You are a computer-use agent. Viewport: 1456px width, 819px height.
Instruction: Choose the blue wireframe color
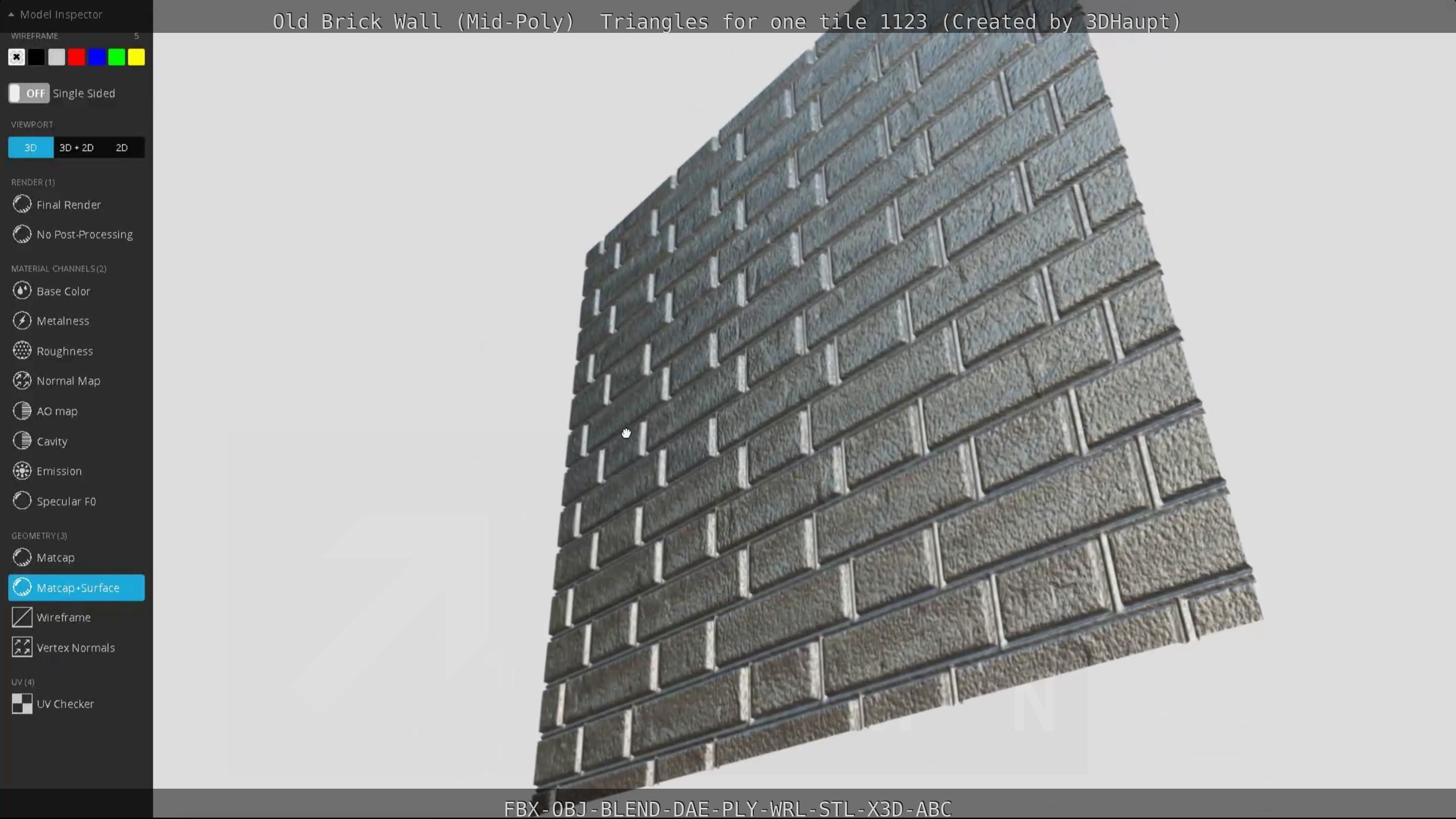tap(97, 57)
